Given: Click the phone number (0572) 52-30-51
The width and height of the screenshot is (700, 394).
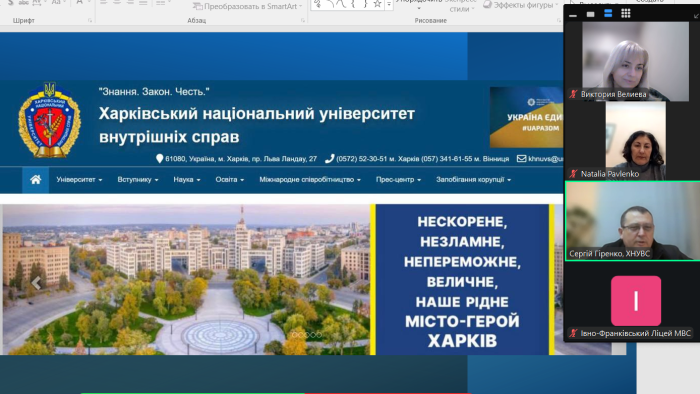Looking at the screenshot, I should [x=362, y=159].
